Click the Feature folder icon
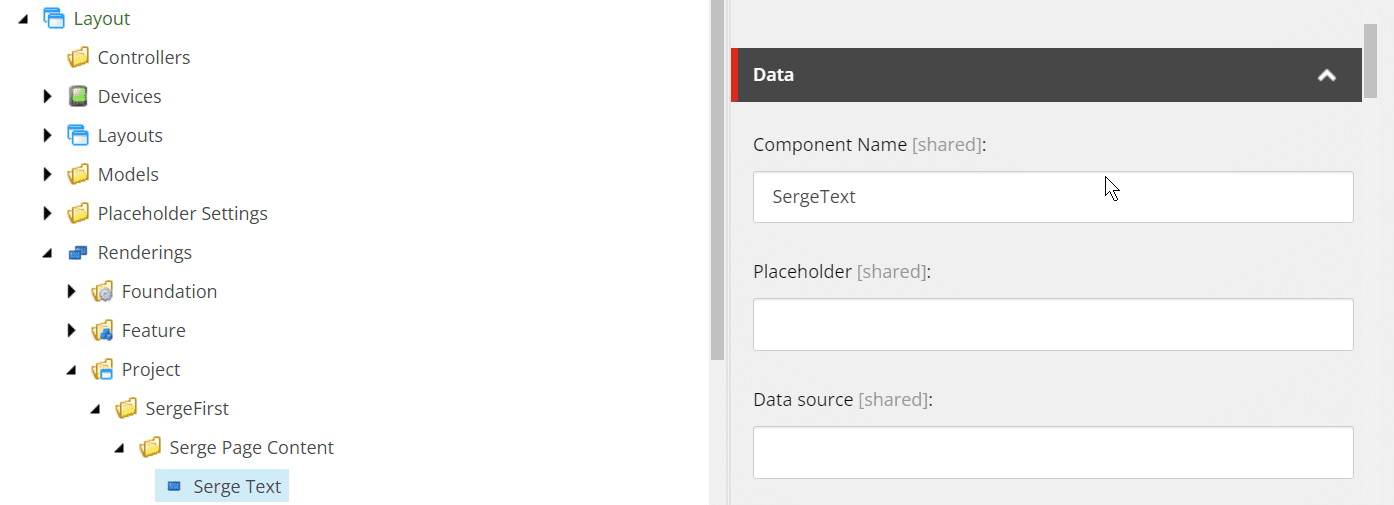 tap(102, 330)
